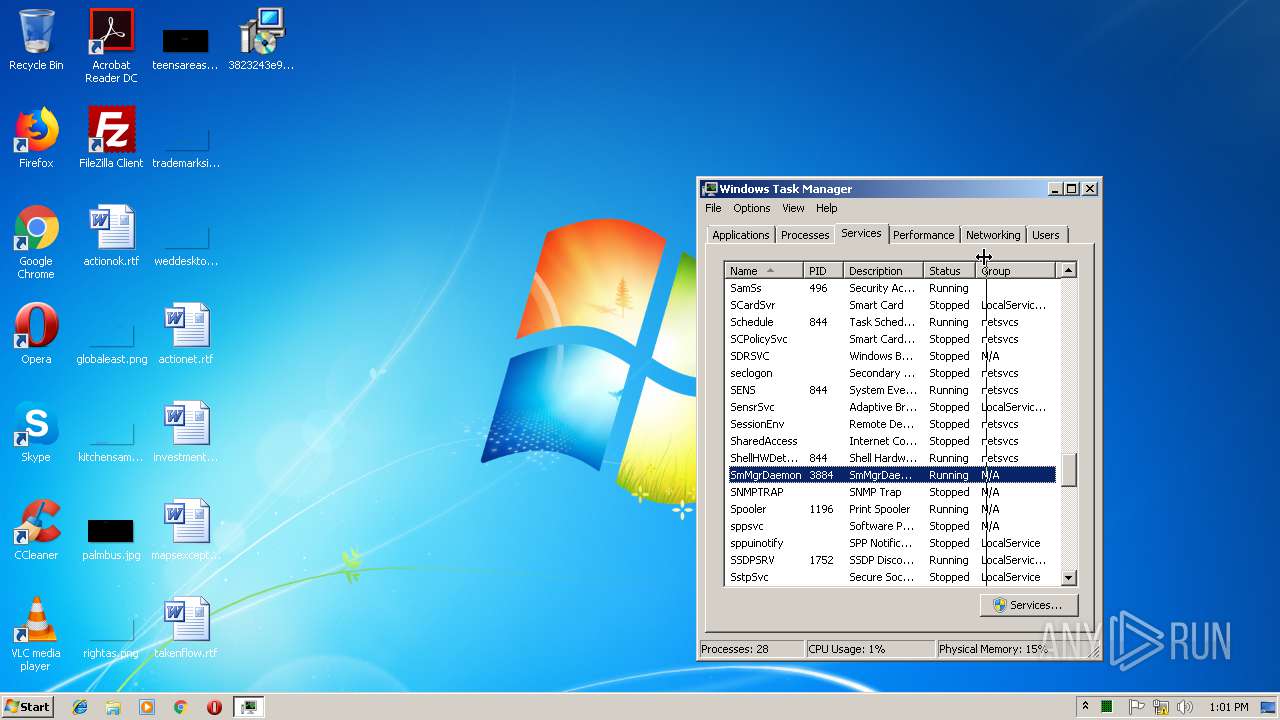Select the weddeskto desktop file
The height and width of the screenshot is (720, 1280).
185,244
